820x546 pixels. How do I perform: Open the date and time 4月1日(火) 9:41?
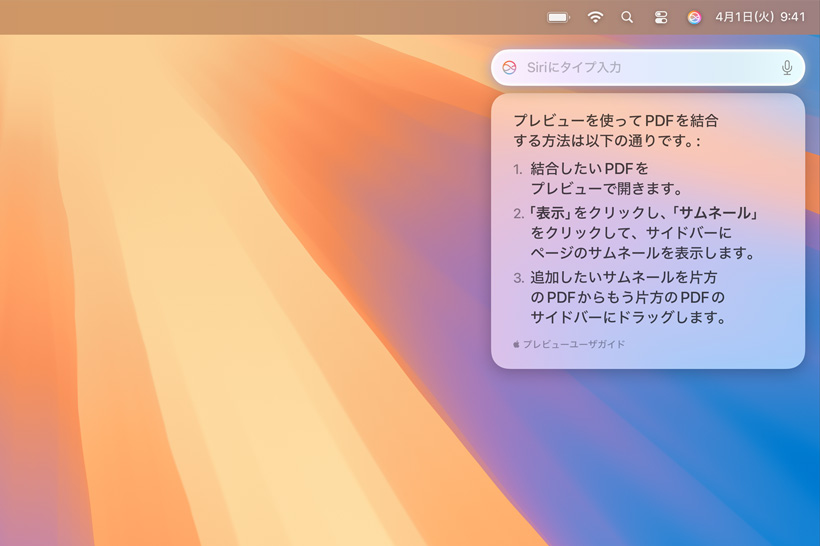click(x=760, y=17)
